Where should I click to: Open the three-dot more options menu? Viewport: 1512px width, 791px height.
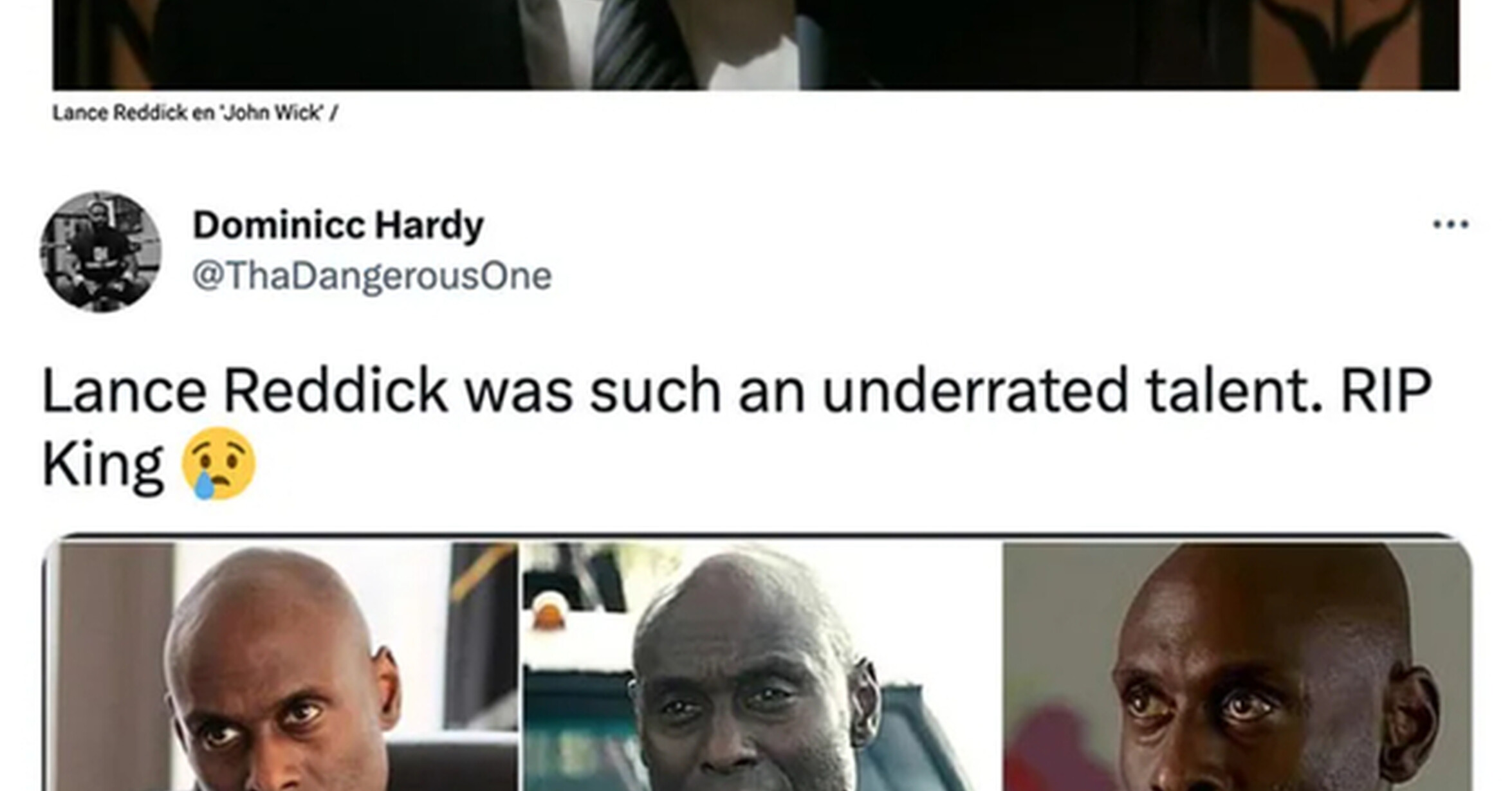(x=1451, y=224)
